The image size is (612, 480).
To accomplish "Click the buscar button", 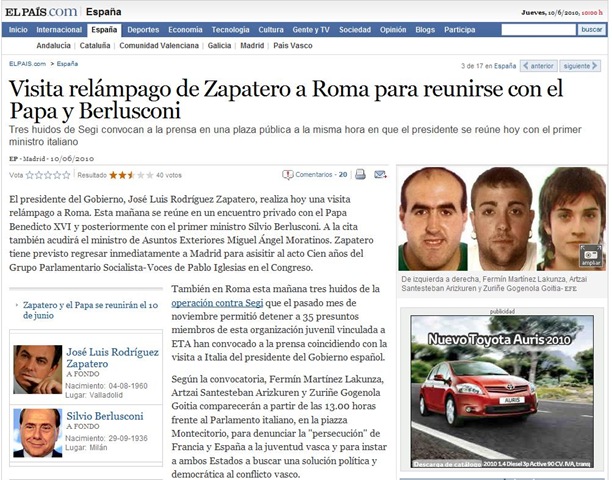I will tap(592, 30).
